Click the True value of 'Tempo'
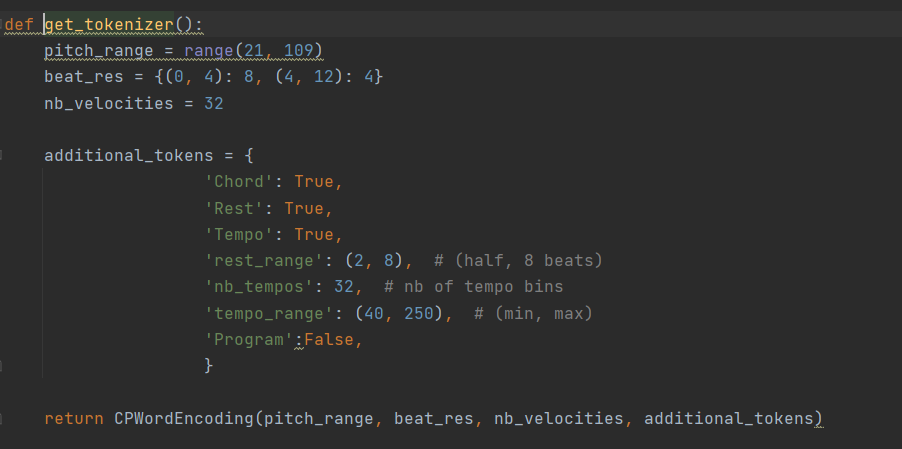 (x=314, y=235)
